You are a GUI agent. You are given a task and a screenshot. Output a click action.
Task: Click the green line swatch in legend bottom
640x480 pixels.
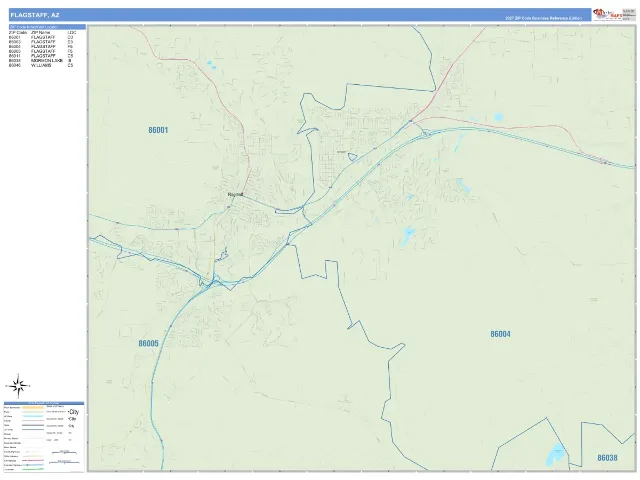pyautogui.click(x=33, y=469)
